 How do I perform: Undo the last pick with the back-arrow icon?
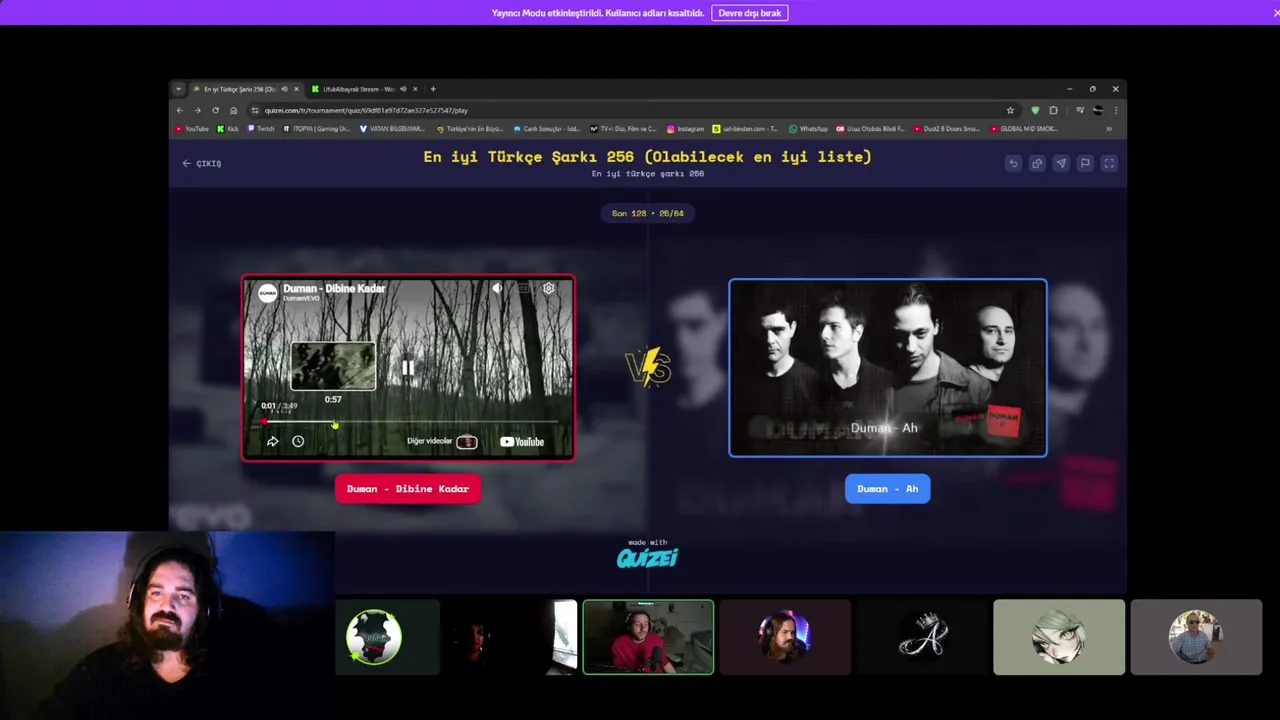(x=1013, y=163)
